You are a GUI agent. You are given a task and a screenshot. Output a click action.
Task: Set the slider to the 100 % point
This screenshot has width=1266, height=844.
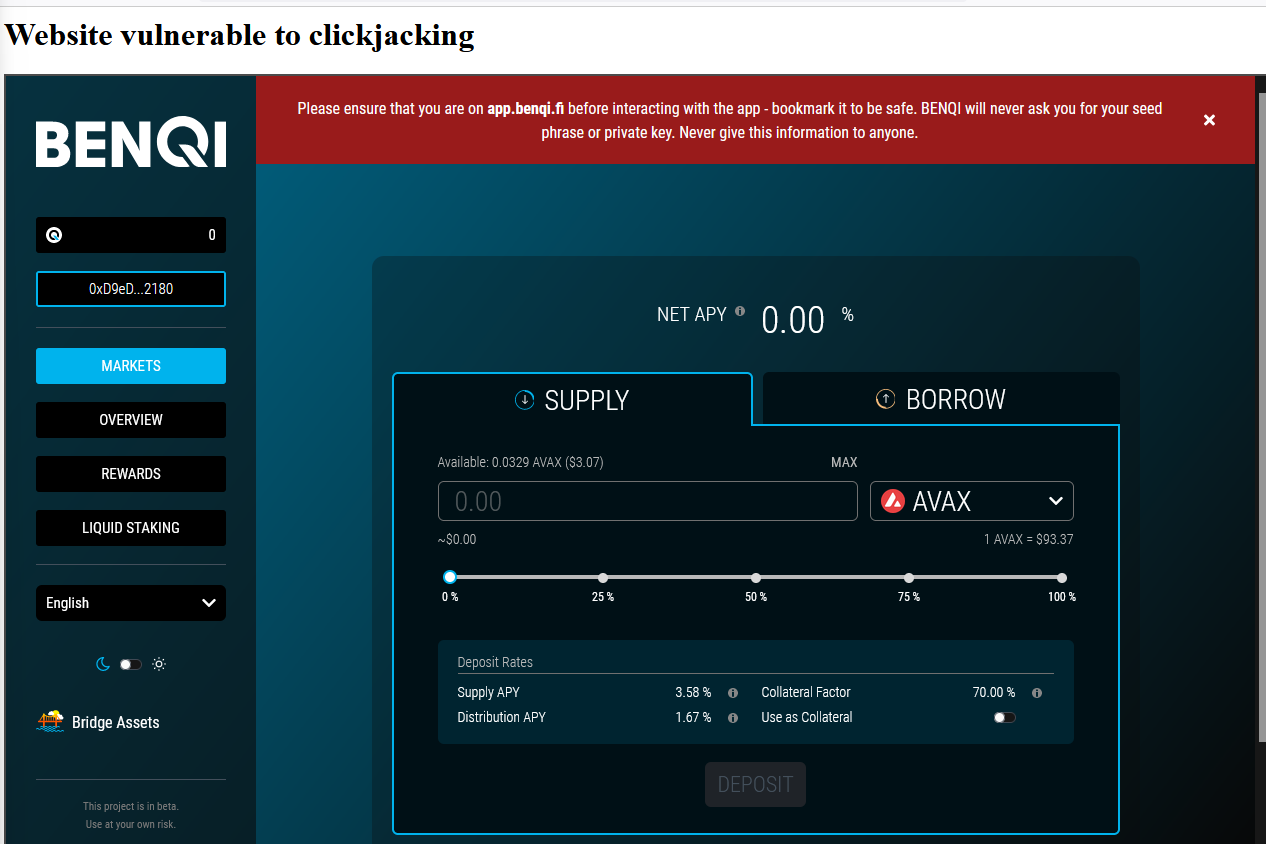point(1062,578)
